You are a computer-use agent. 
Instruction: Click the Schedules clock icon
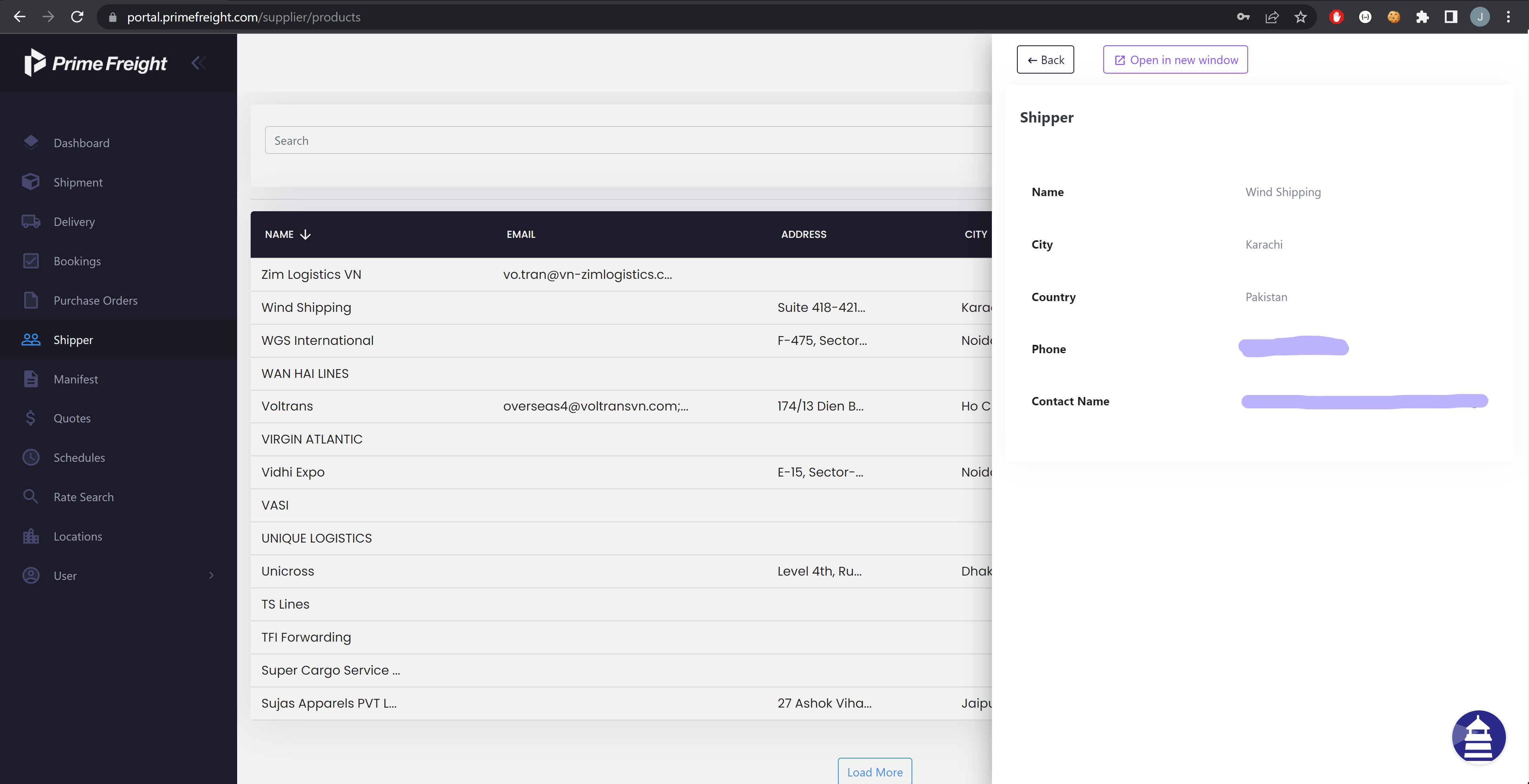point(31,457)
